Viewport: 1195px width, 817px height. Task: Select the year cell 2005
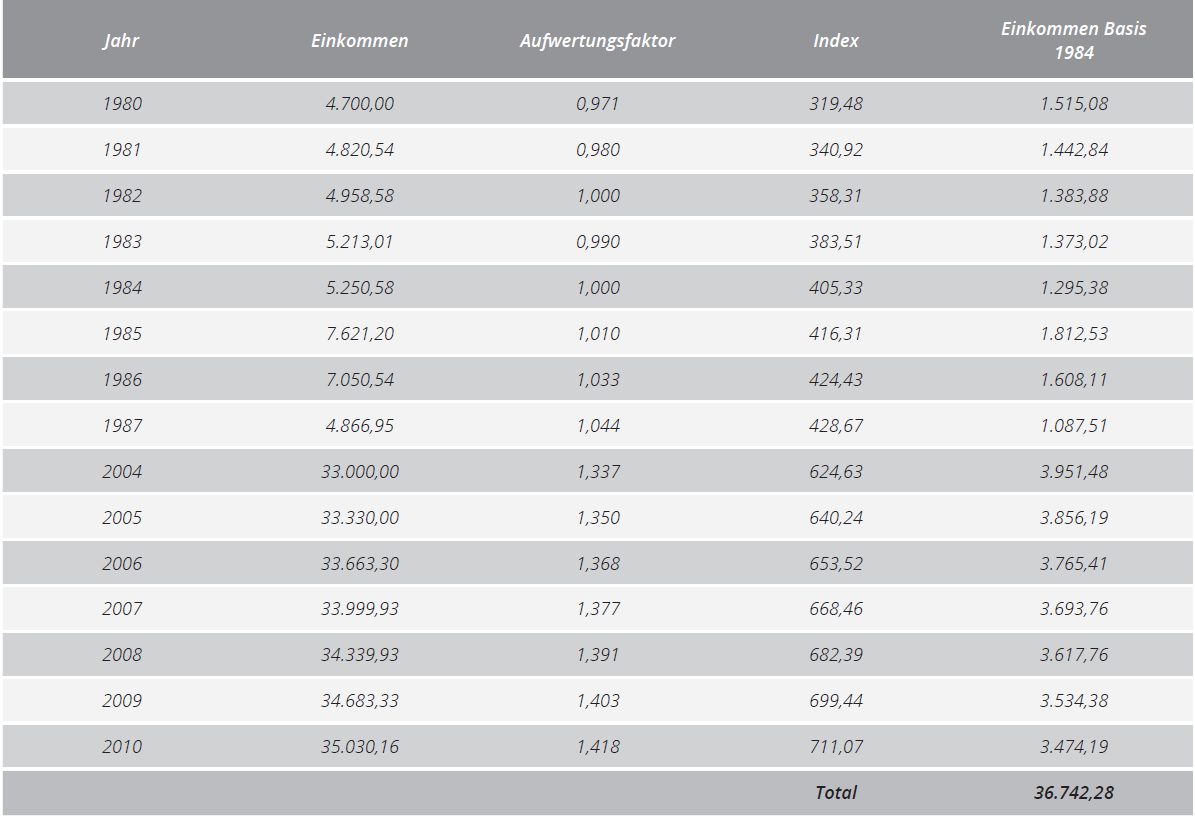(122, 517)
